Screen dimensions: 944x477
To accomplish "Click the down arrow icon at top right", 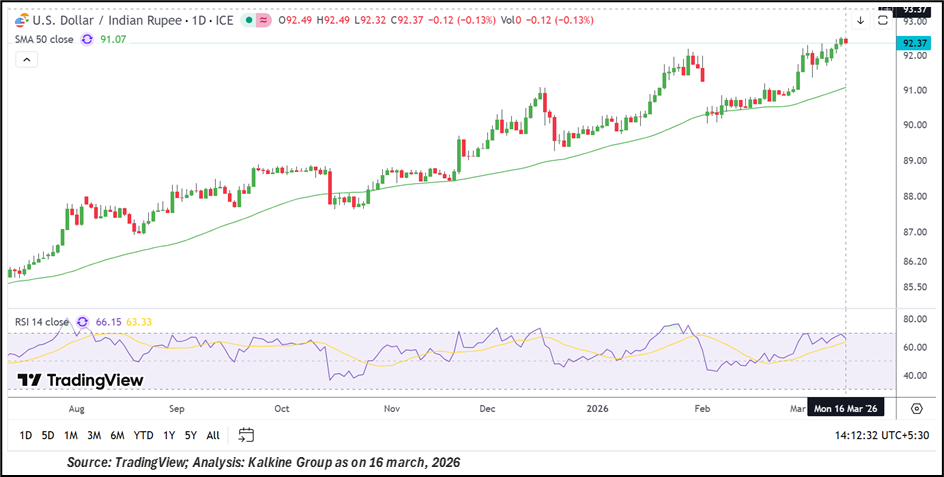I will point(859,20).
